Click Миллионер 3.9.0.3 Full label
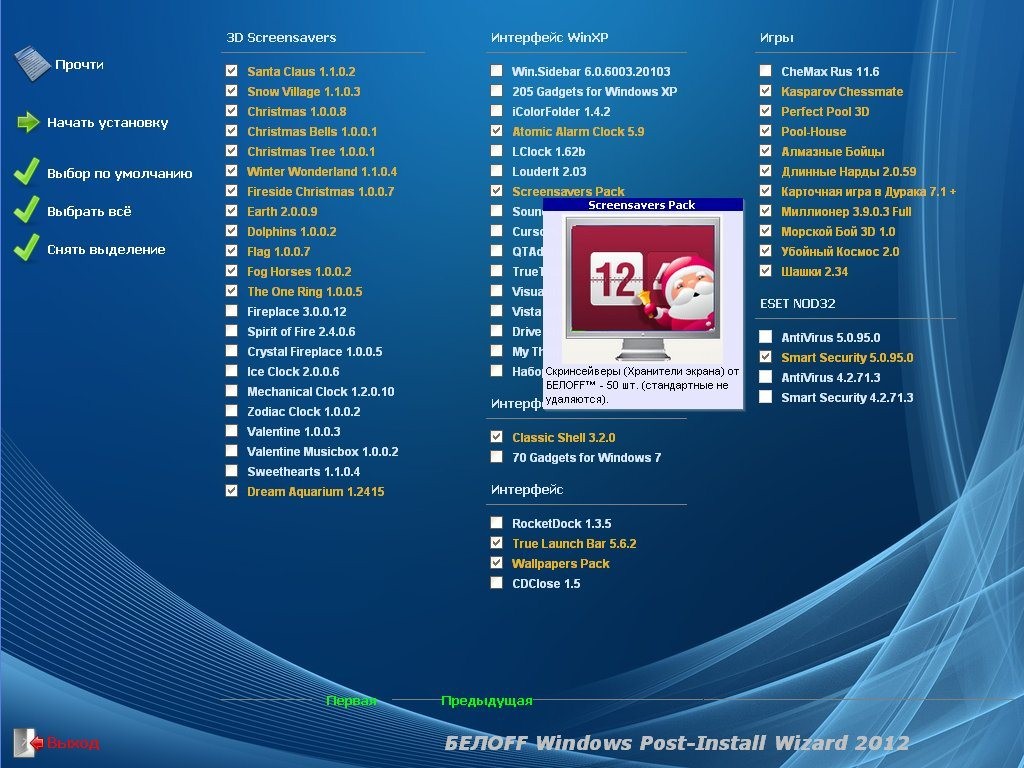The image size is (1024, 768). [846, 212]
